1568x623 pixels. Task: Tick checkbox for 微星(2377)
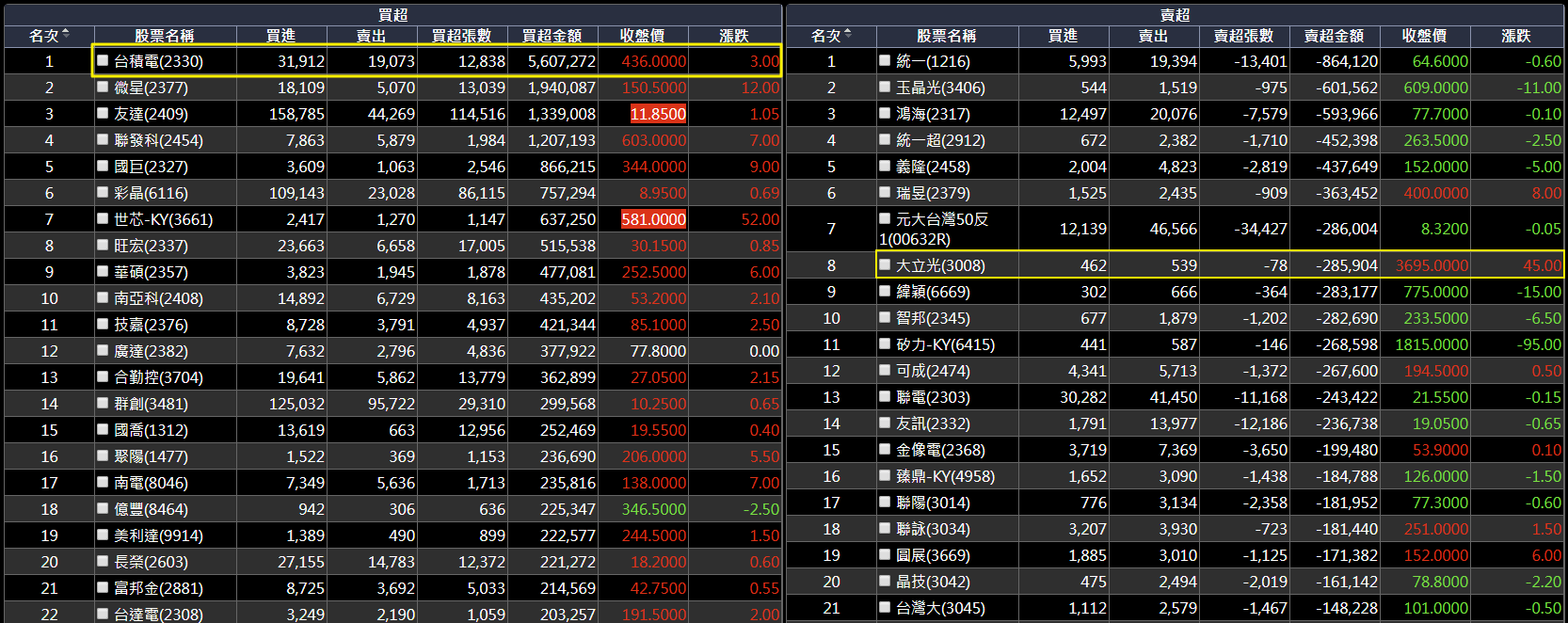[x=103, y=87]
